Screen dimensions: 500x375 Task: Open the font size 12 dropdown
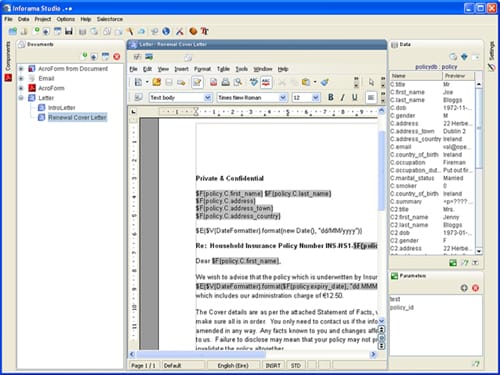pyautogui.click(x=315, y=97)
